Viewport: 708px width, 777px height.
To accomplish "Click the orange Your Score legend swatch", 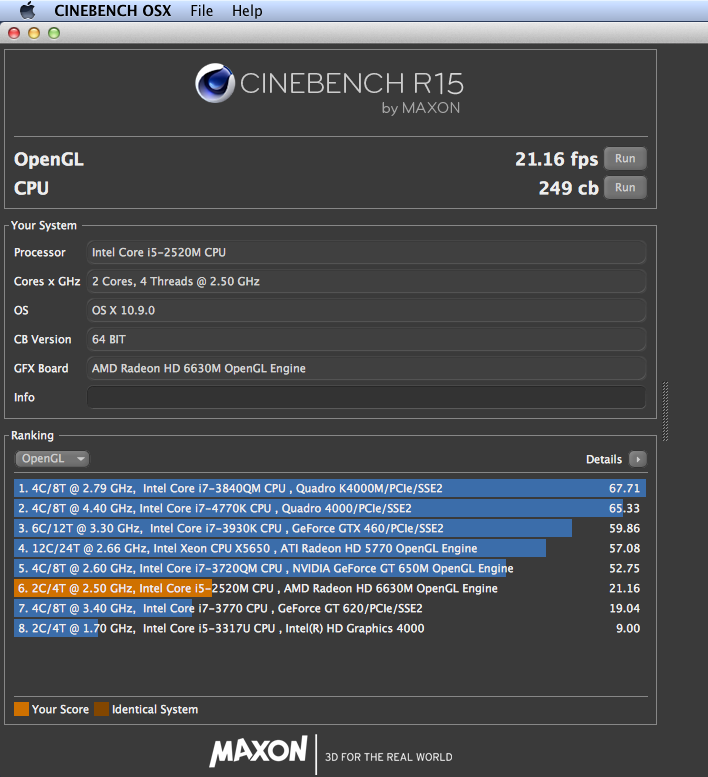I will point(21,709).
